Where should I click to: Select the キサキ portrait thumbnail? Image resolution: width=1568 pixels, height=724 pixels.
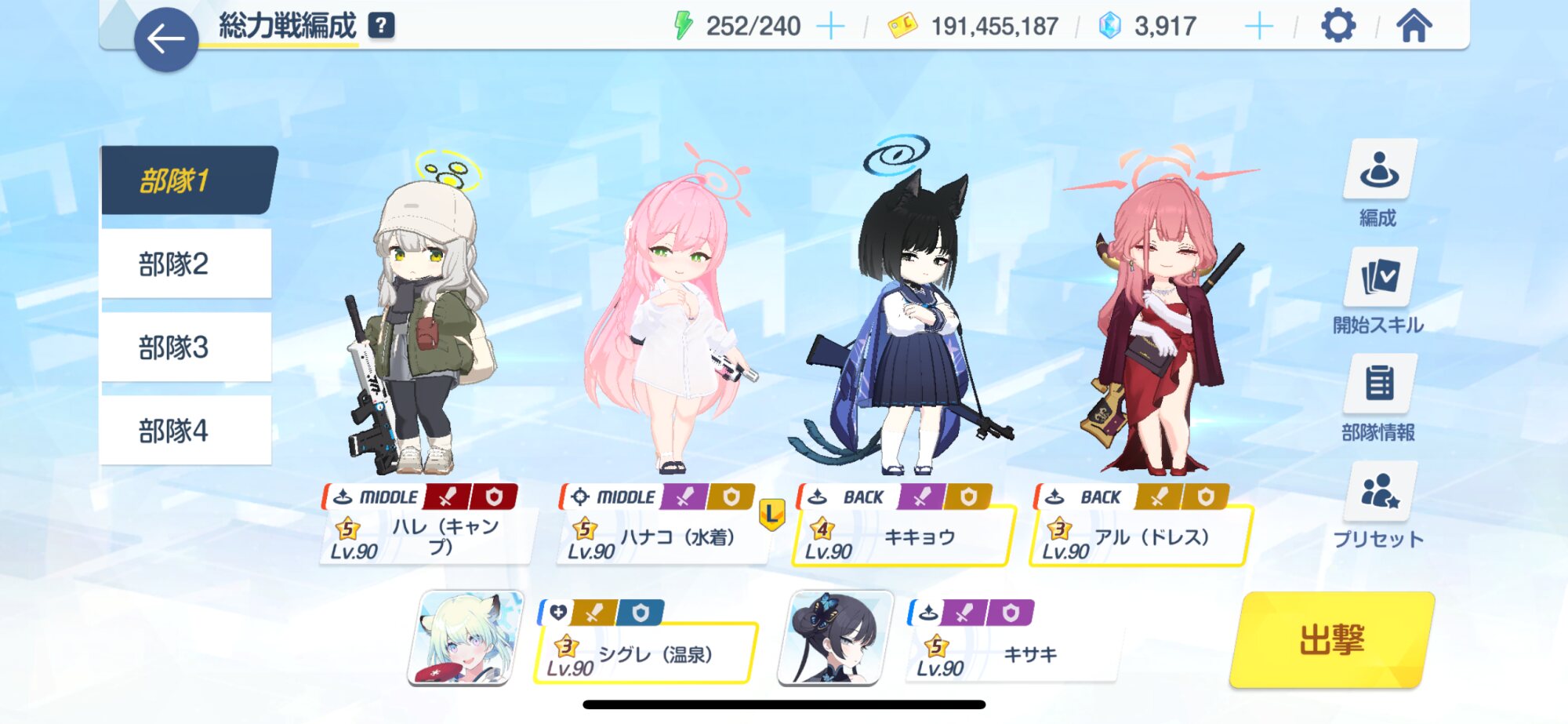click(836, 638)
